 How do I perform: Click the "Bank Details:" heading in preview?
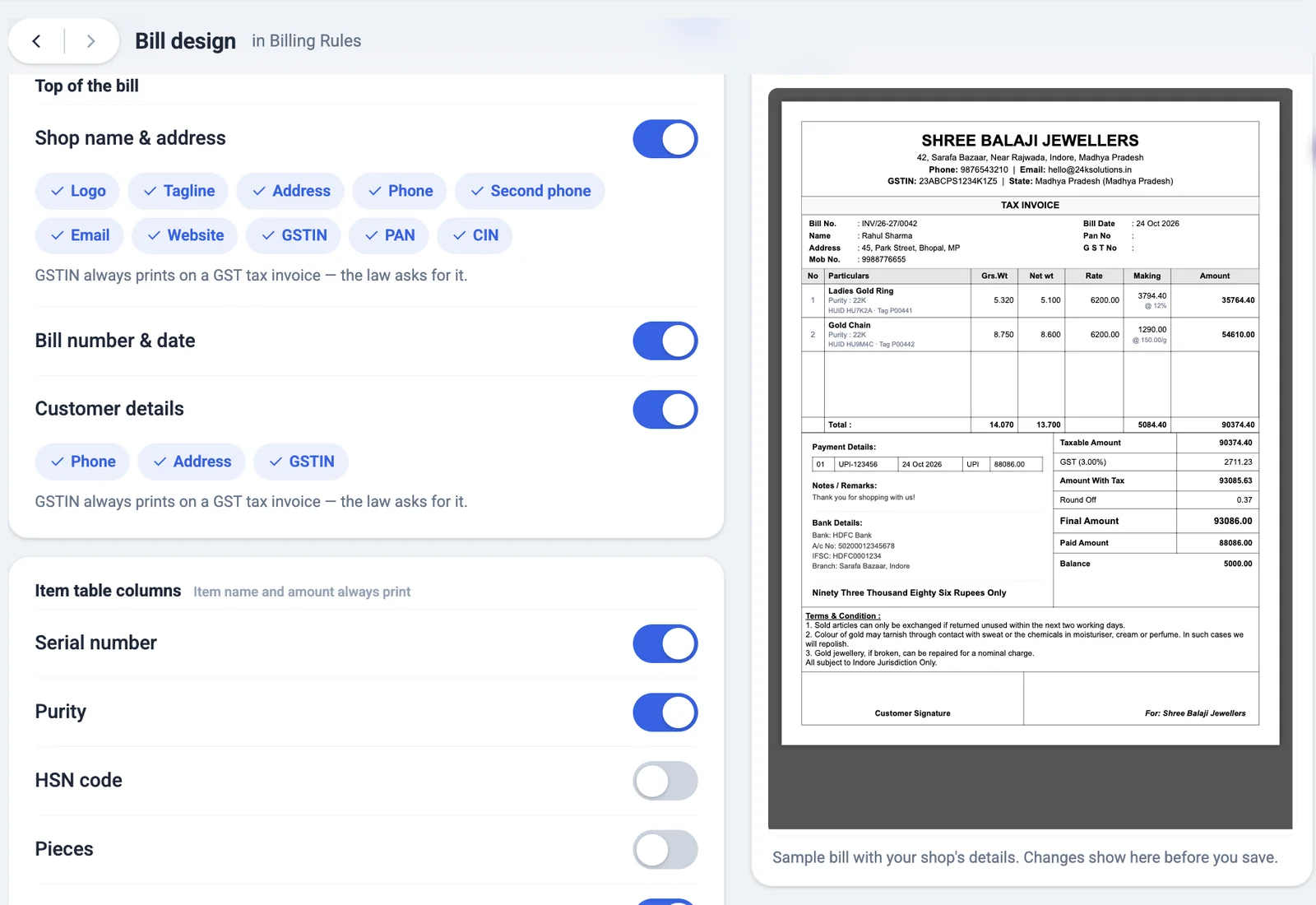click(x=837, y=523)
